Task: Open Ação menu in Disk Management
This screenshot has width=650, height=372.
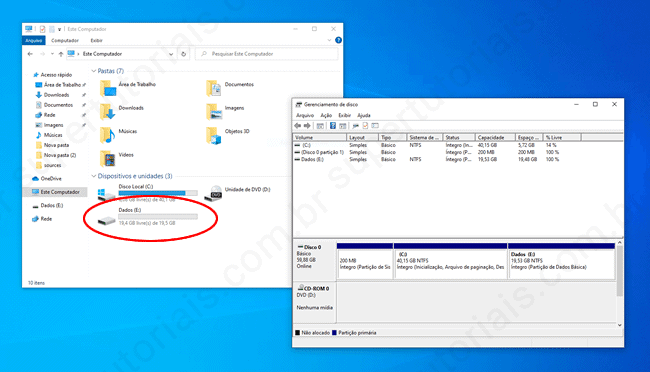Action: [326, 115]
